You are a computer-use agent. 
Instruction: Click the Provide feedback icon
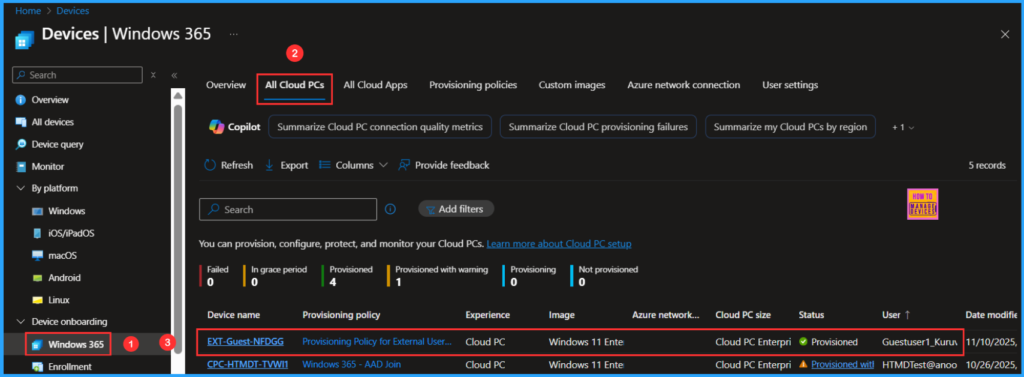404,165
